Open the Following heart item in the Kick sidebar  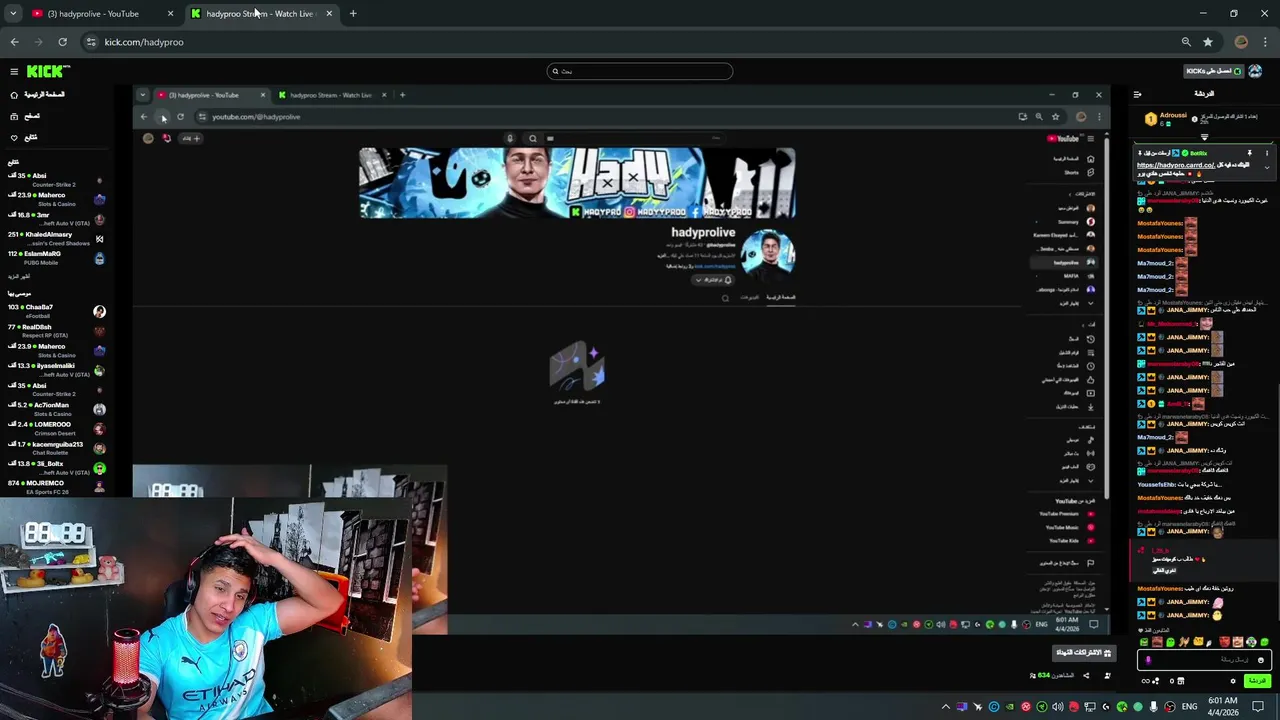click(25, 137)
